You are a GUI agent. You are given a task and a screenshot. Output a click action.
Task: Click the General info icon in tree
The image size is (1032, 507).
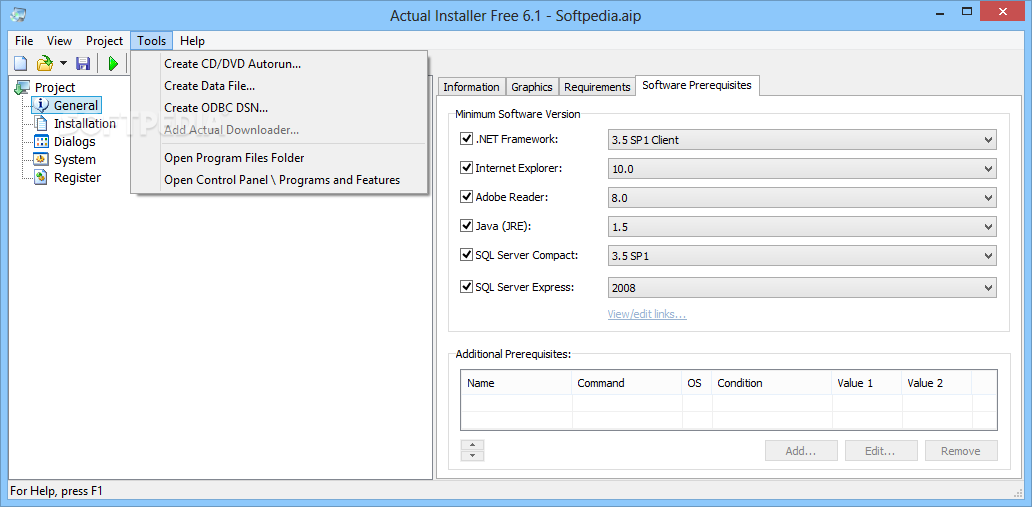tap(41, 105)
